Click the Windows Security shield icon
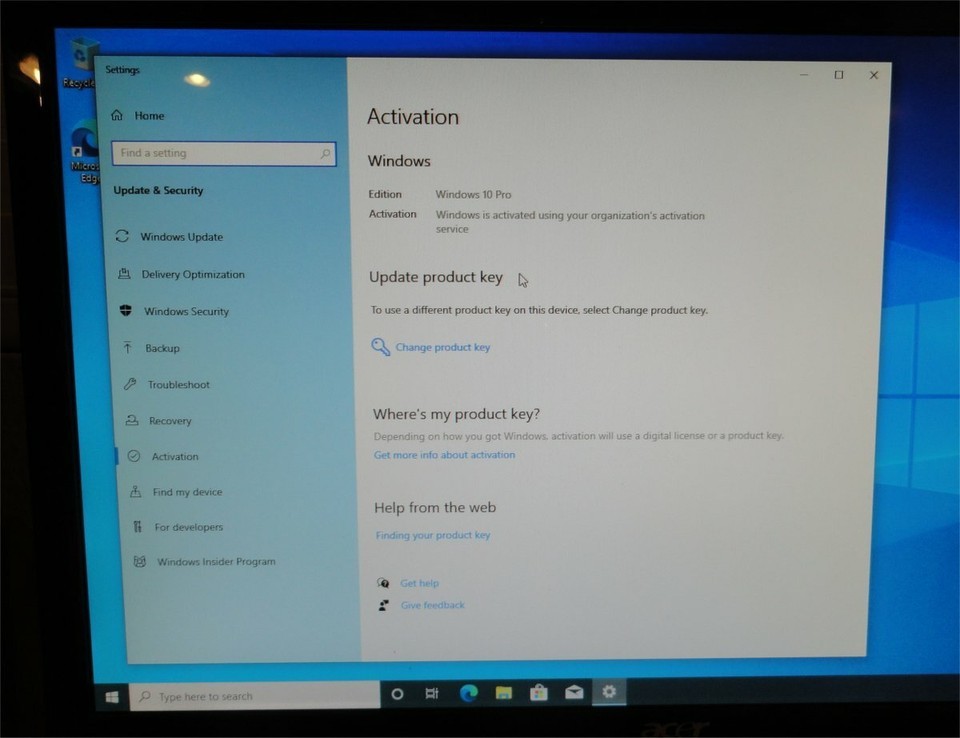 click(x=125, y=311)
